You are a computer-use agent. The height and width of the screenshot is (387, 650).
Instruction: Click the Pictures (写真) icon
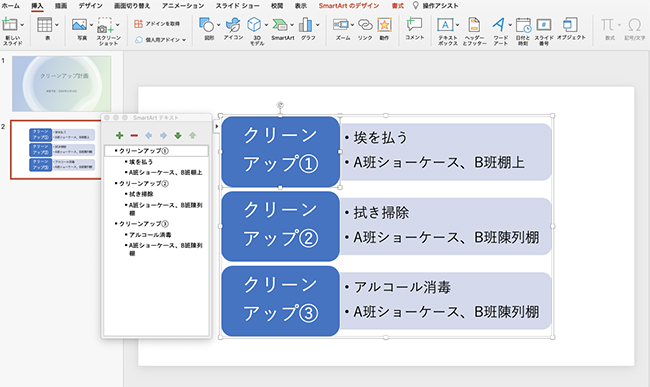click(79, 25)
